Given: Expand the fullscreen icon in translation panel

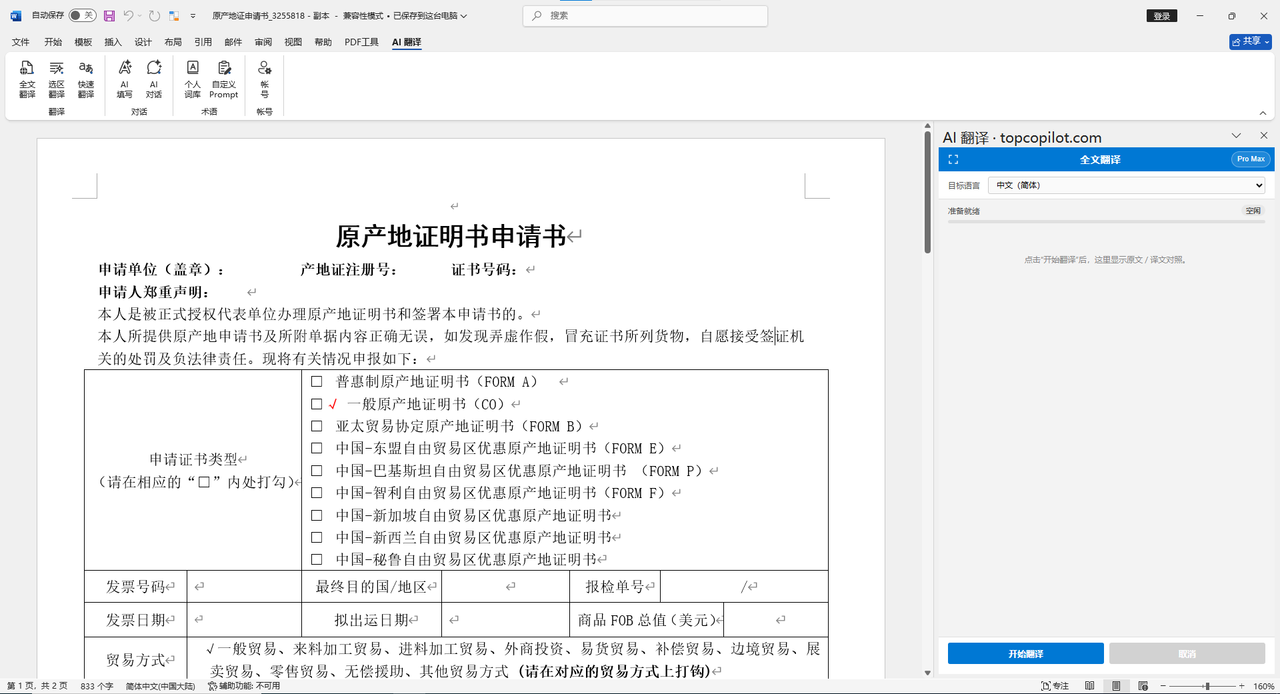Looking at the screenshot, I should coord(953,160).
